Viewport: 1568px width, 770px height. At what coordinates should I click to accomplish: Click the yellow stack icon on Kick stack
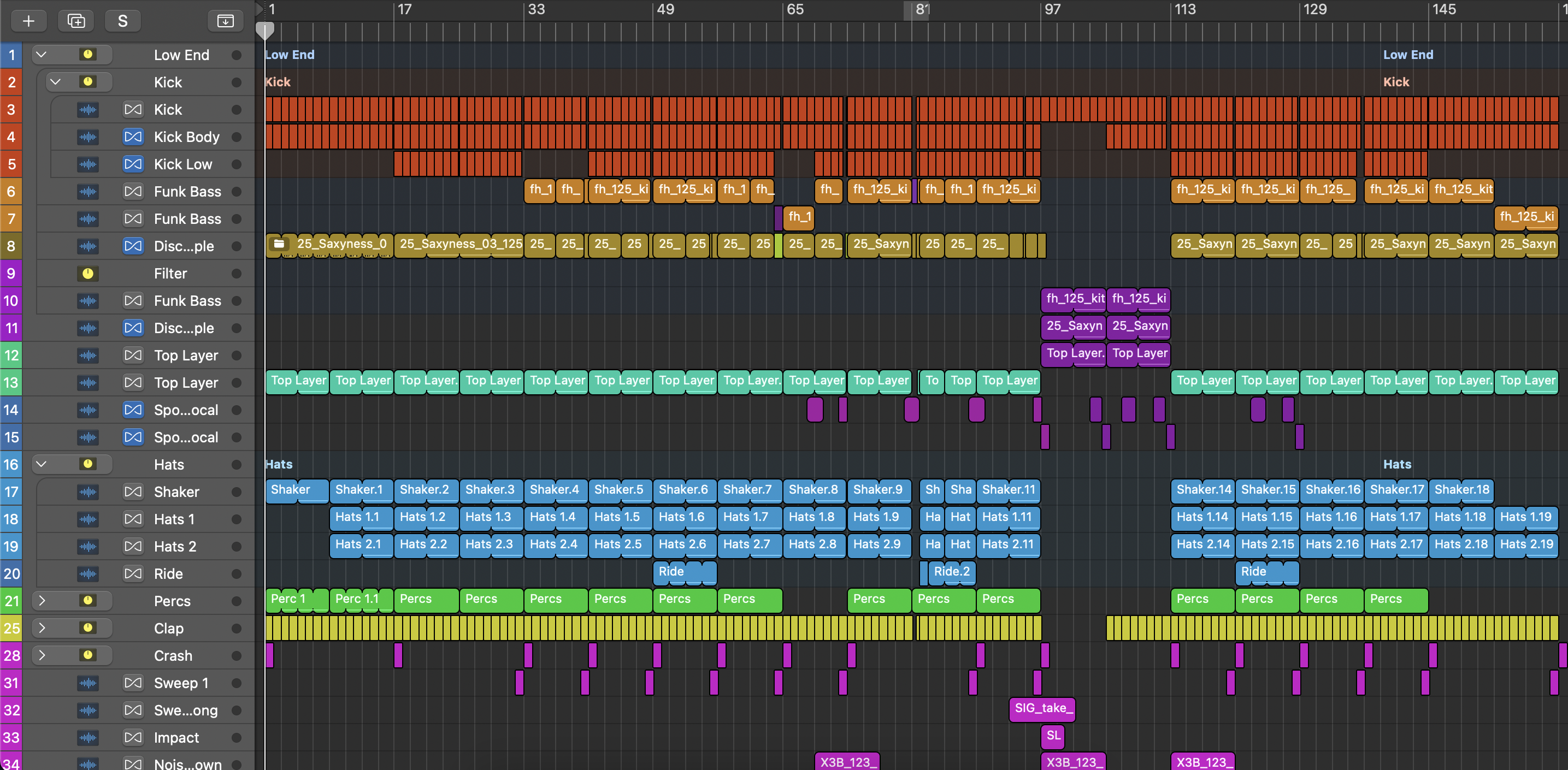click(89, 81)
